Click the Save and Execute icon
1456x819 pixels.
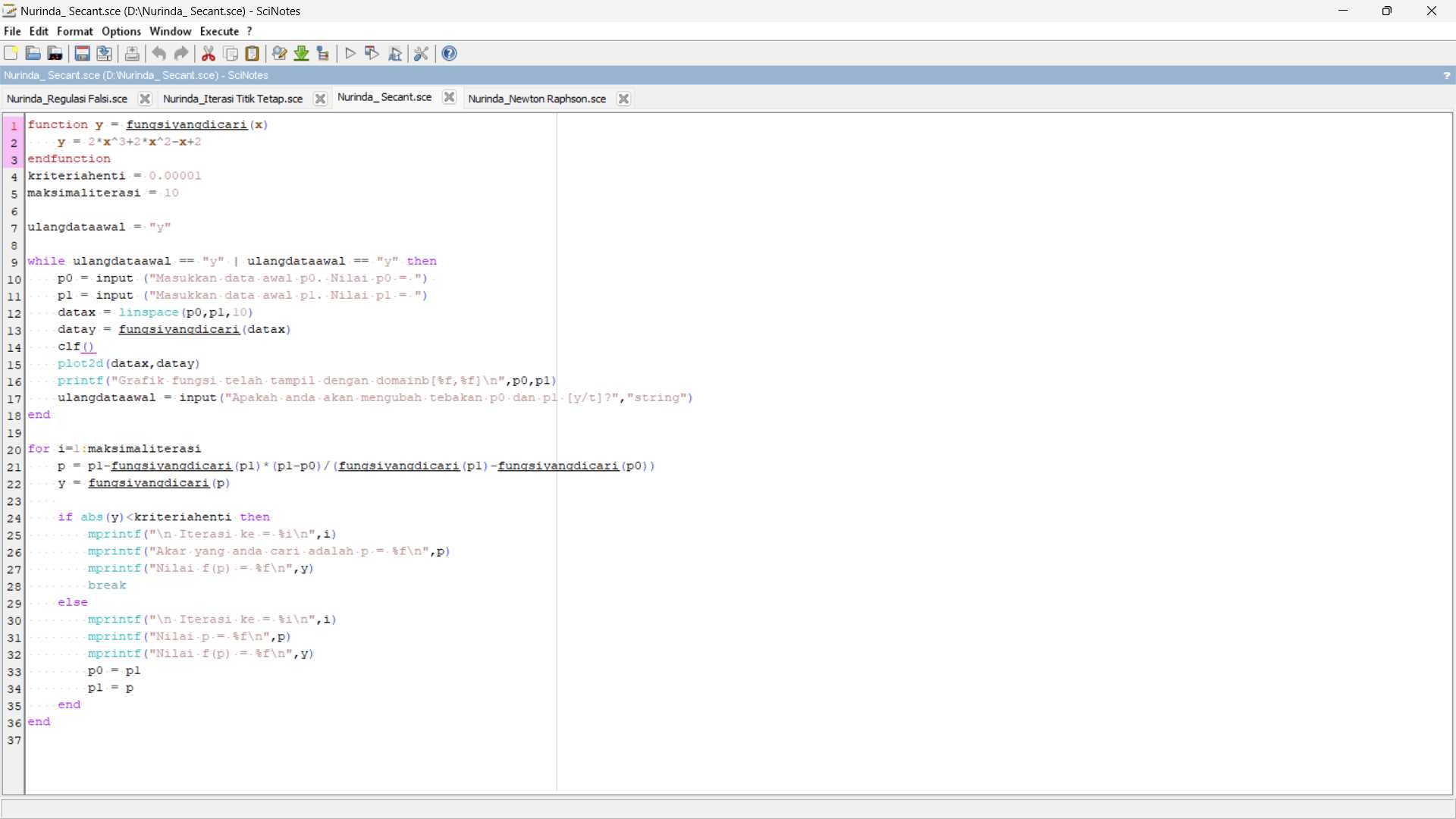[x=372, y=54]
